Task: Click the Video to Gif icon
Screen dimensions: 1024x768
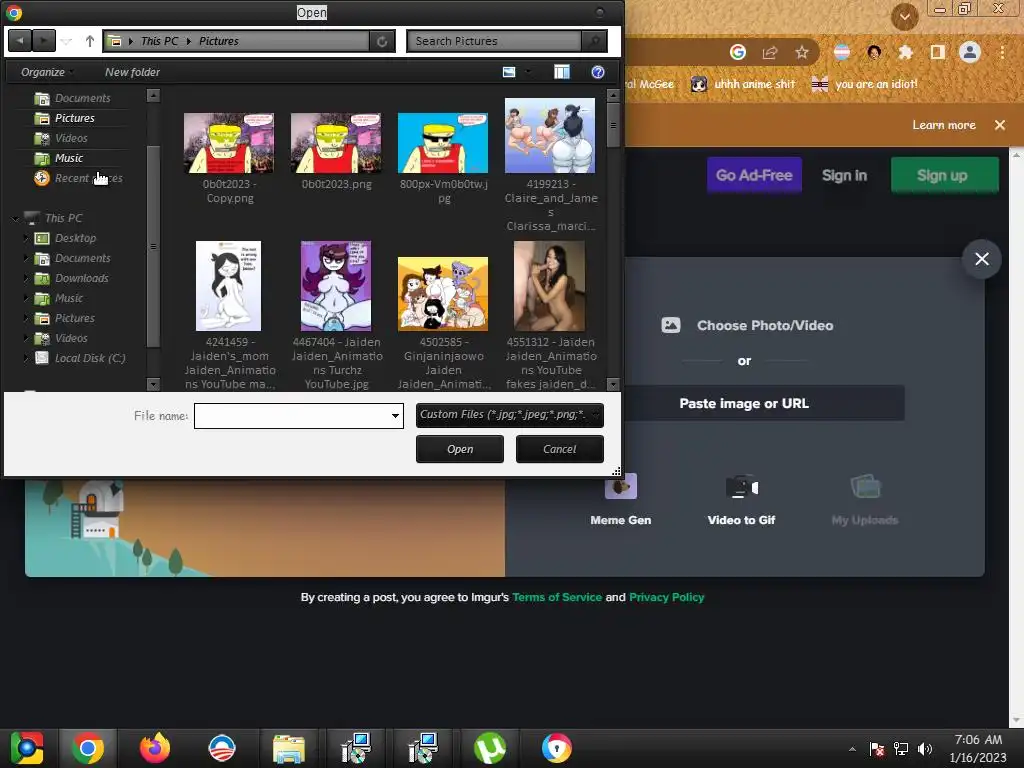Action: [741, 487]
